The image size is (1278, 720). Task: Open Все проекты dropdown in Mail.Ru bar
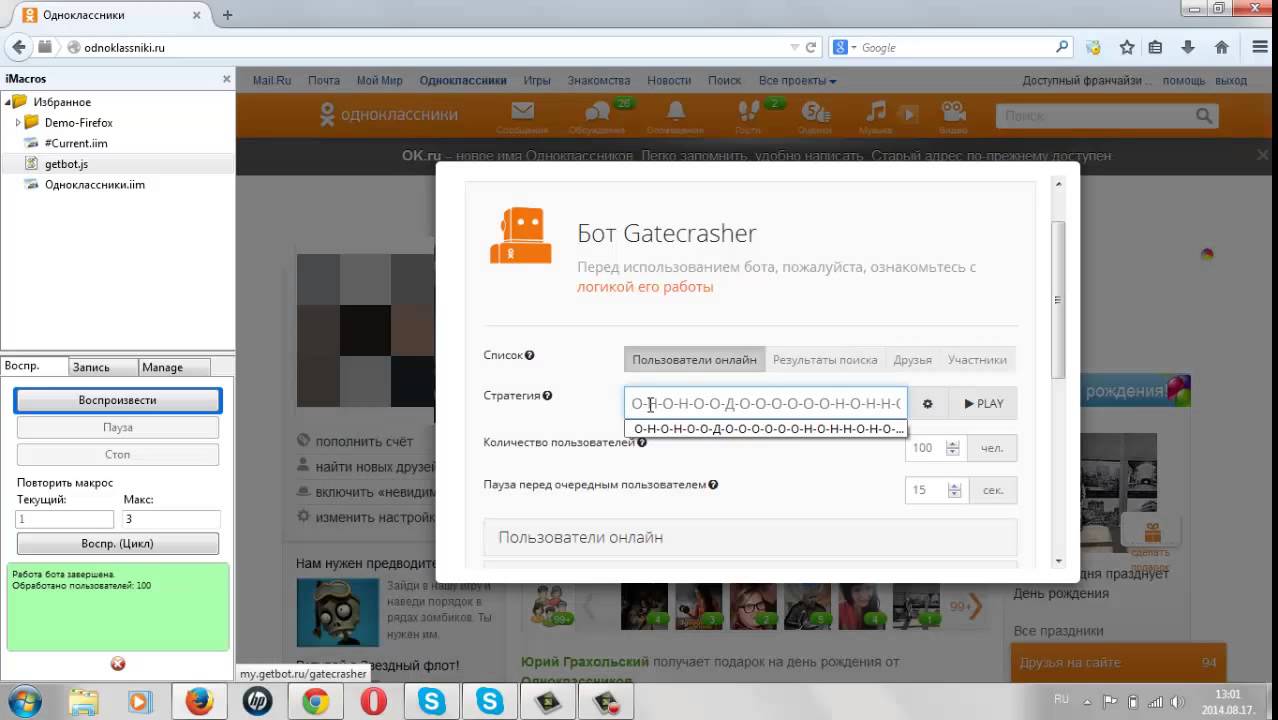pos(797,80)
